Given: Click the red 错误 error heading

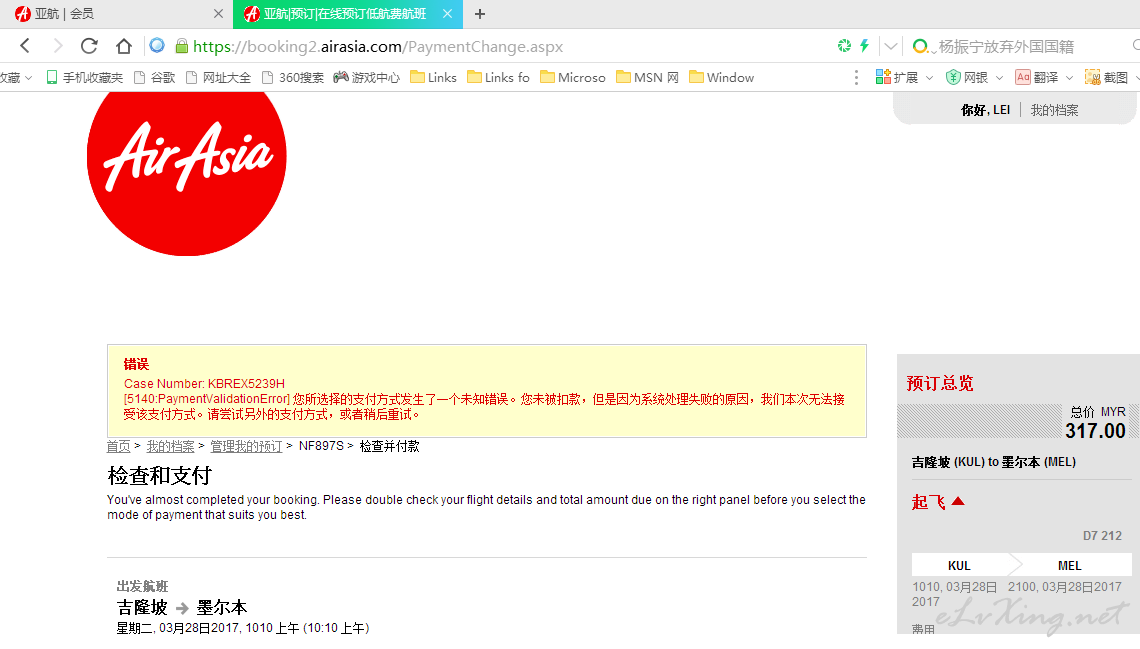Looking at the screenshot, I should click(136, 364).
